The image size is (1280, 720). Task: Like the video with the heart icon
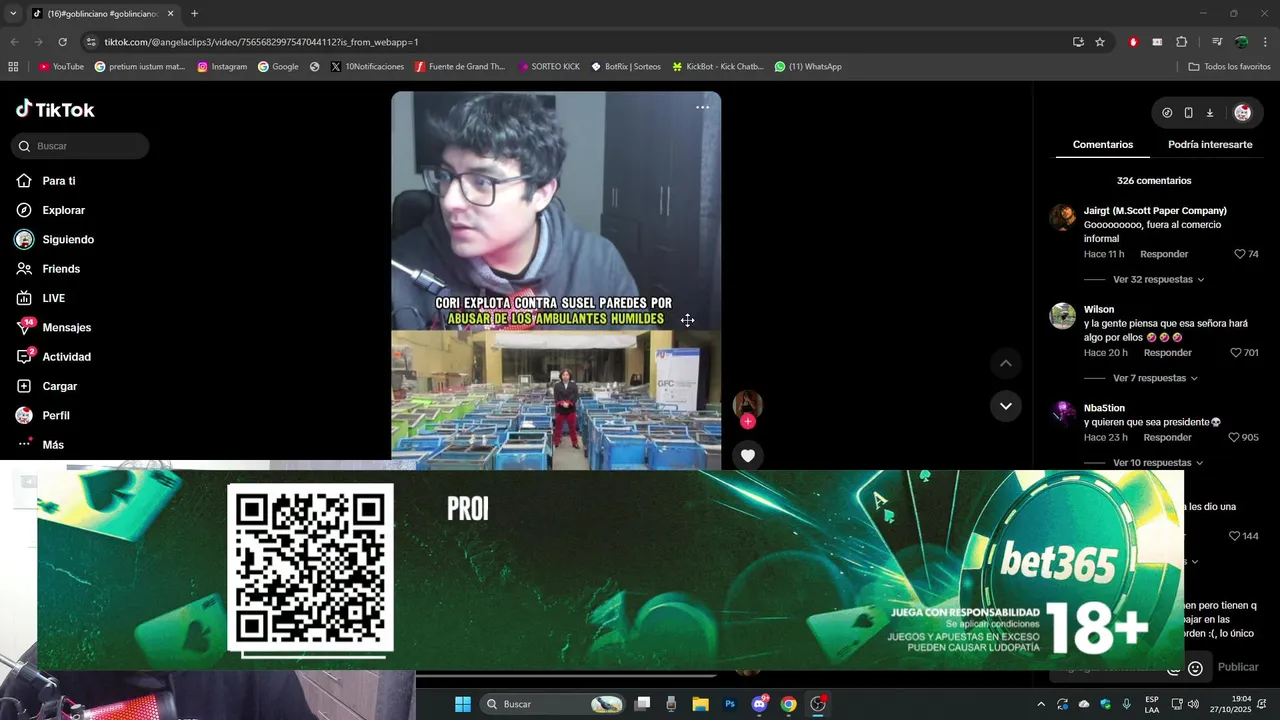pyautogui.click(x=747, y=456)
